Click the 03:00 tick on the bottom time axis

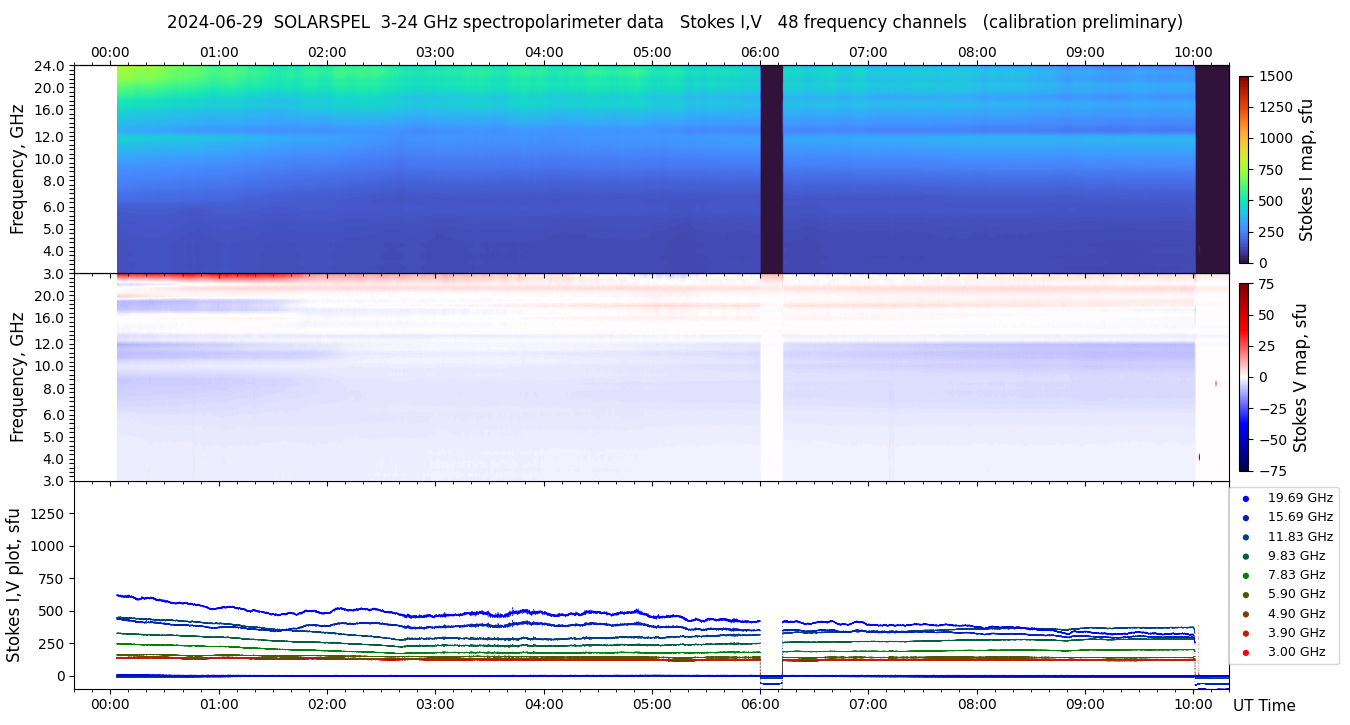point(435,690)
